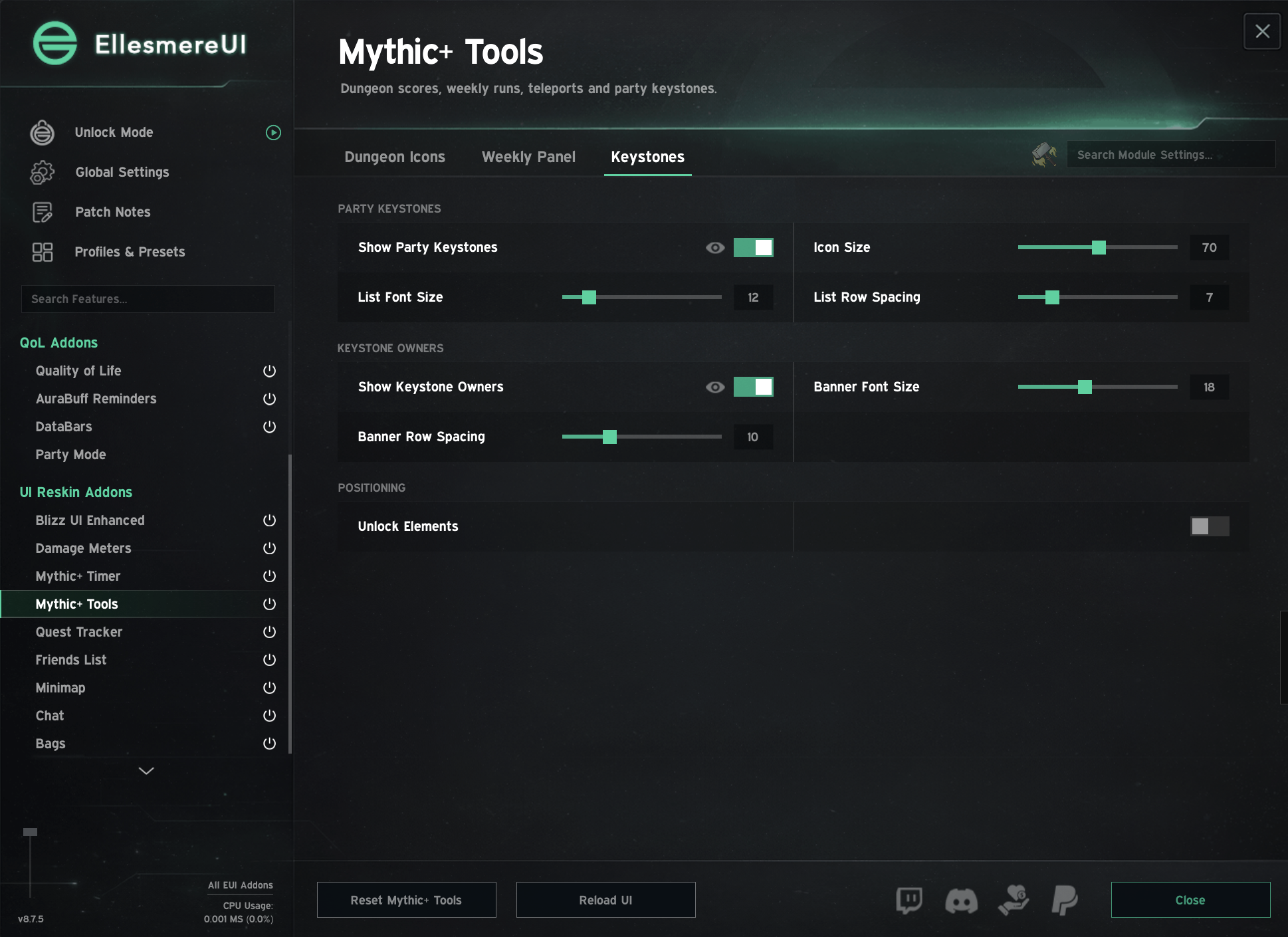Open the Unlock Mode sidebar entry
The width and height of the screenshot is (1288, 937).
pyautogui.click(x=114, y=132)
